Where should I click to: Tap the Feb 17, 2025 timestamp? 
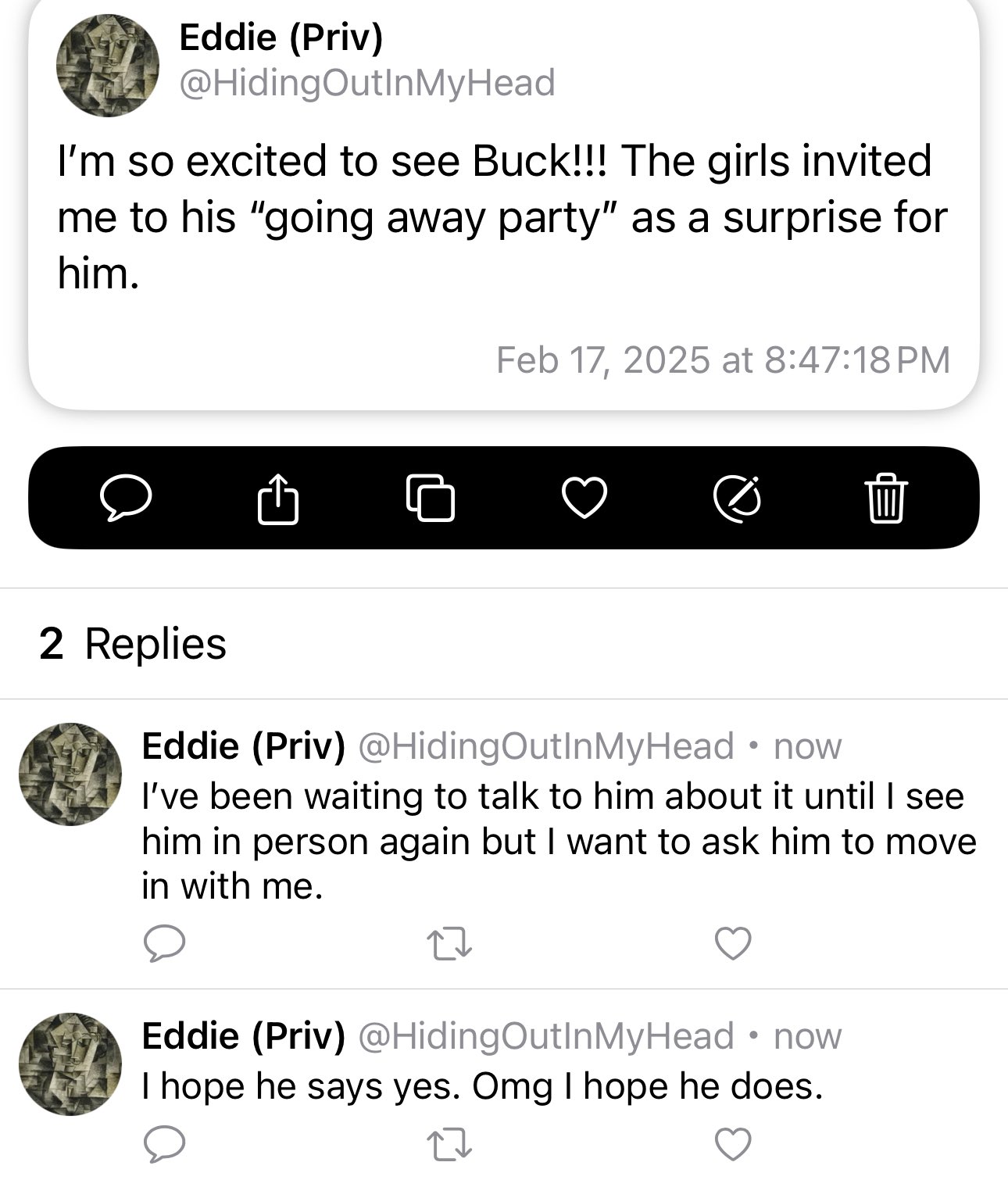coord(724,360)
